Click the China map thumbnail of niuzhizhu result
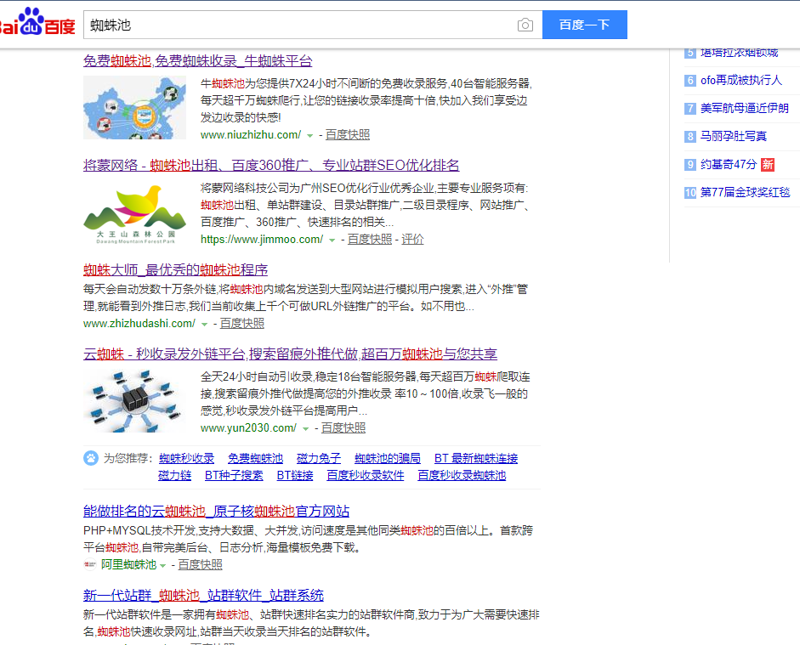The width and height of the screenshot is (800, 645). [x=135, y=107]
